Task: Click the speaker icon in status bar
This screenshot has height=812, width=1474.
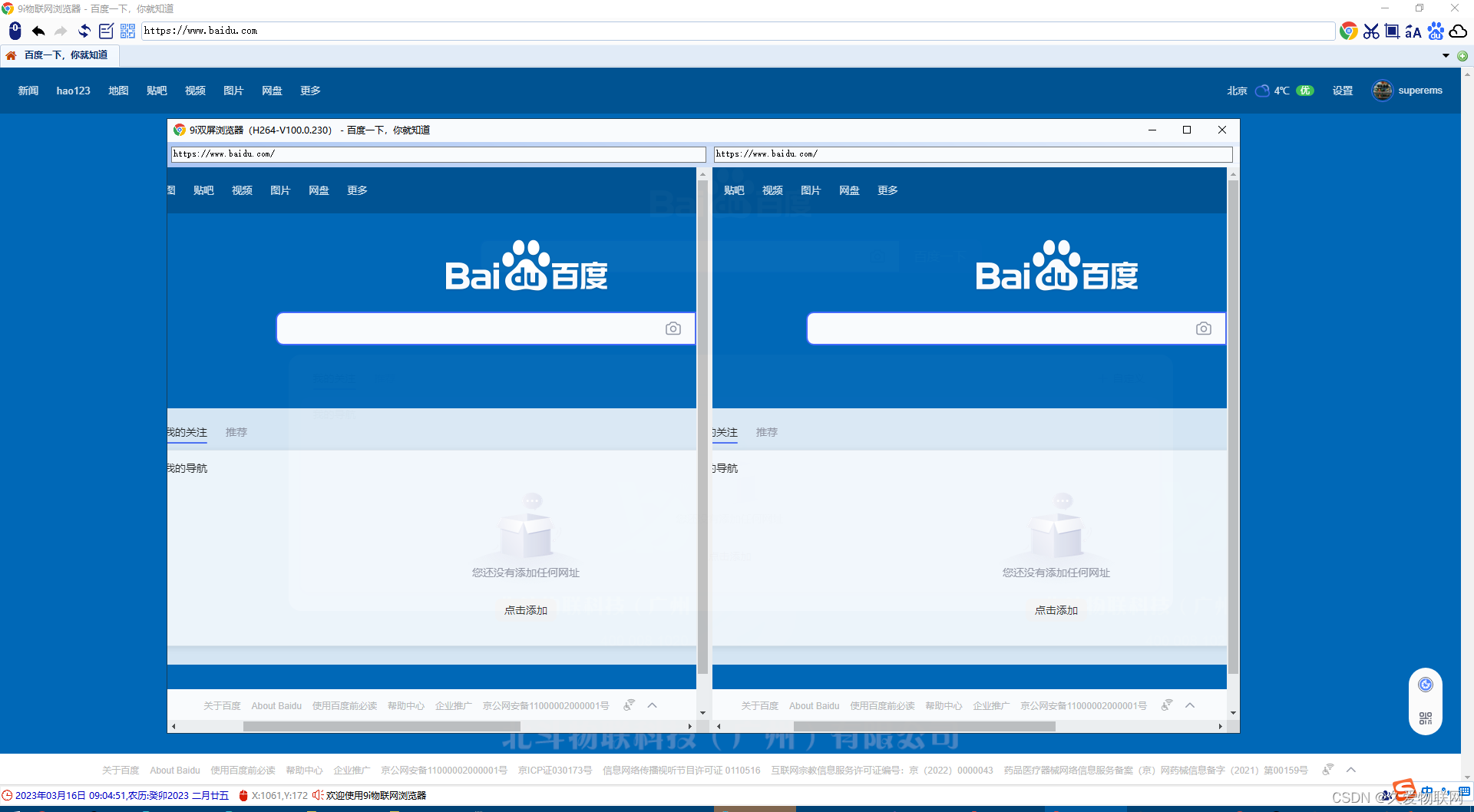Action: (316, 795)
